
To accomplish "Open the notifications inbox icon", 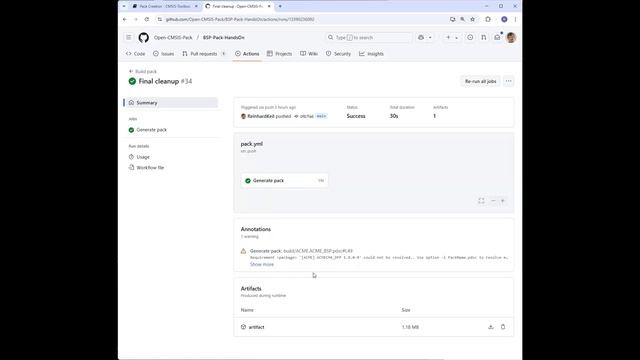I will pyautogui.click(x=497, y=38).
